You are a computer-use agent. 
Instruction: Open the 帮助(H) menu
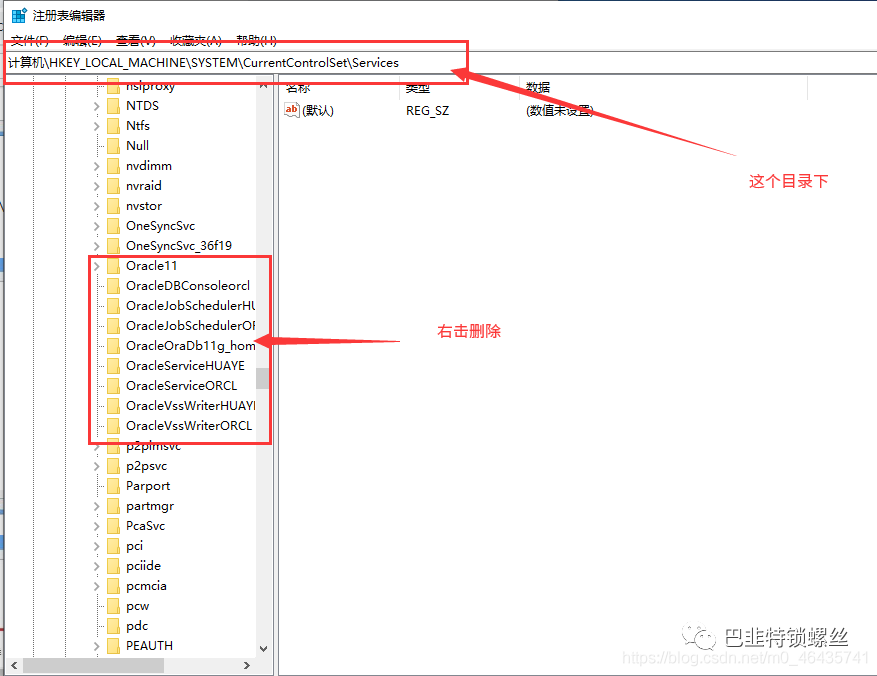tap(256, 40)
